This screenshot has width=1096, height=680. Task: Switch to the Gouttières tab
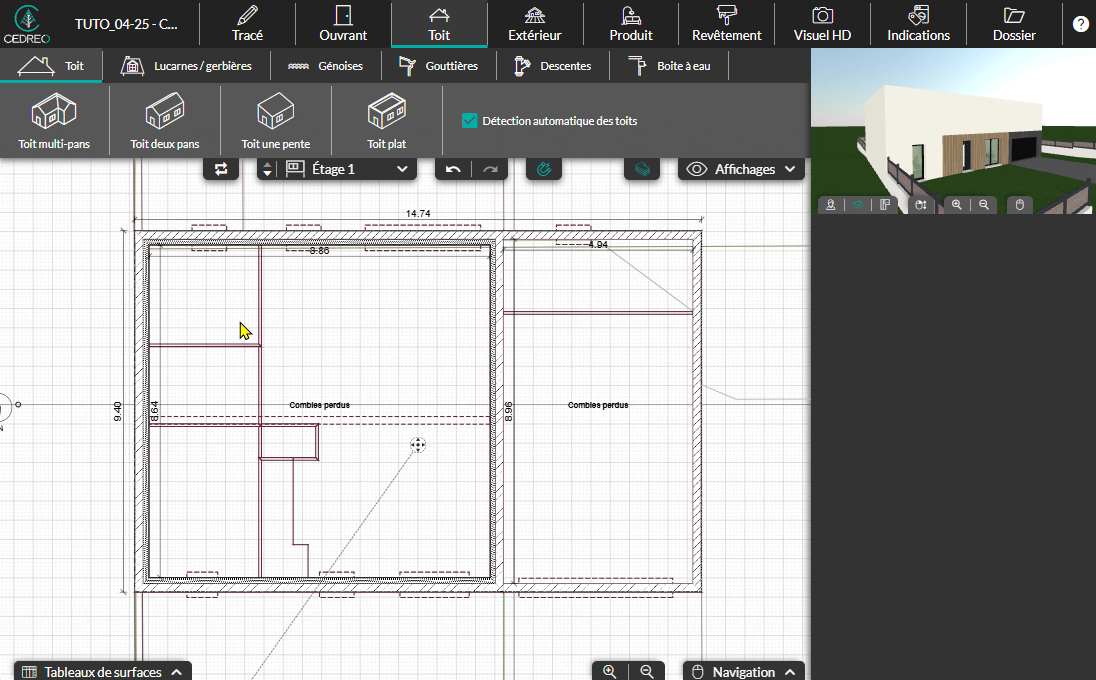[438, 66]
